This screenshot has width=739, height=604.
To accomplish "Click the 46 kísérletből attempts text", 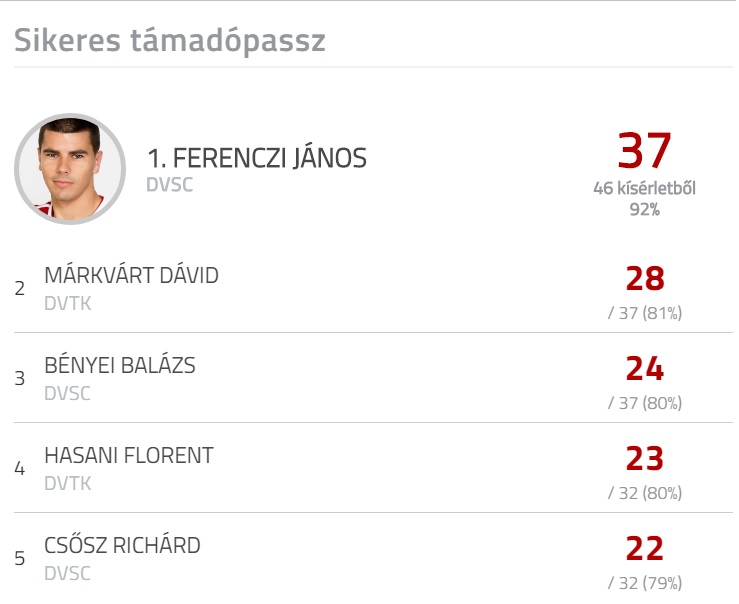I will pos(644,188).
